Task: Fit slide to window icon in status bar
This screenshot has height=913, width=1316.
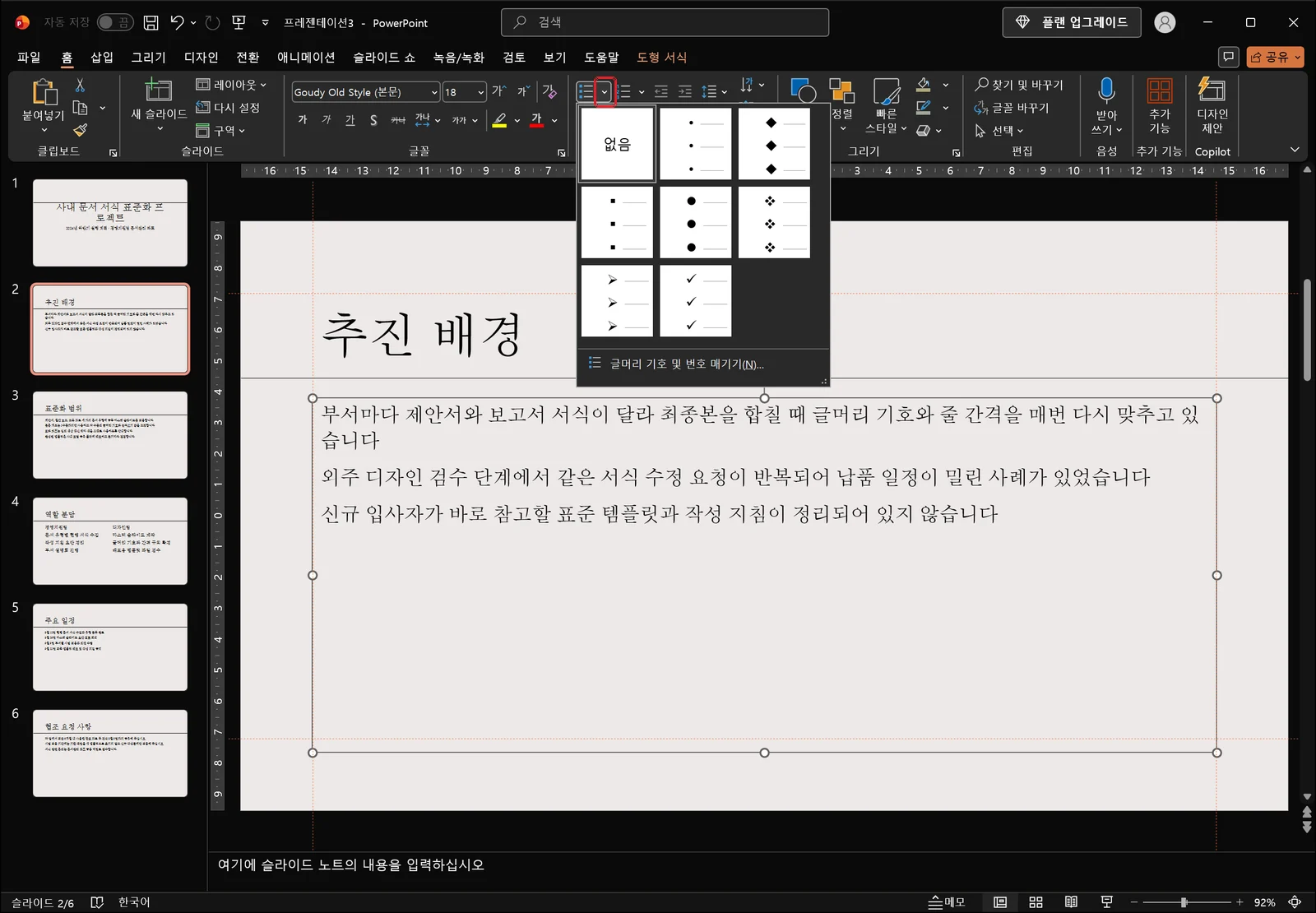Action: pyautogui.click(x=1295, y=902)
